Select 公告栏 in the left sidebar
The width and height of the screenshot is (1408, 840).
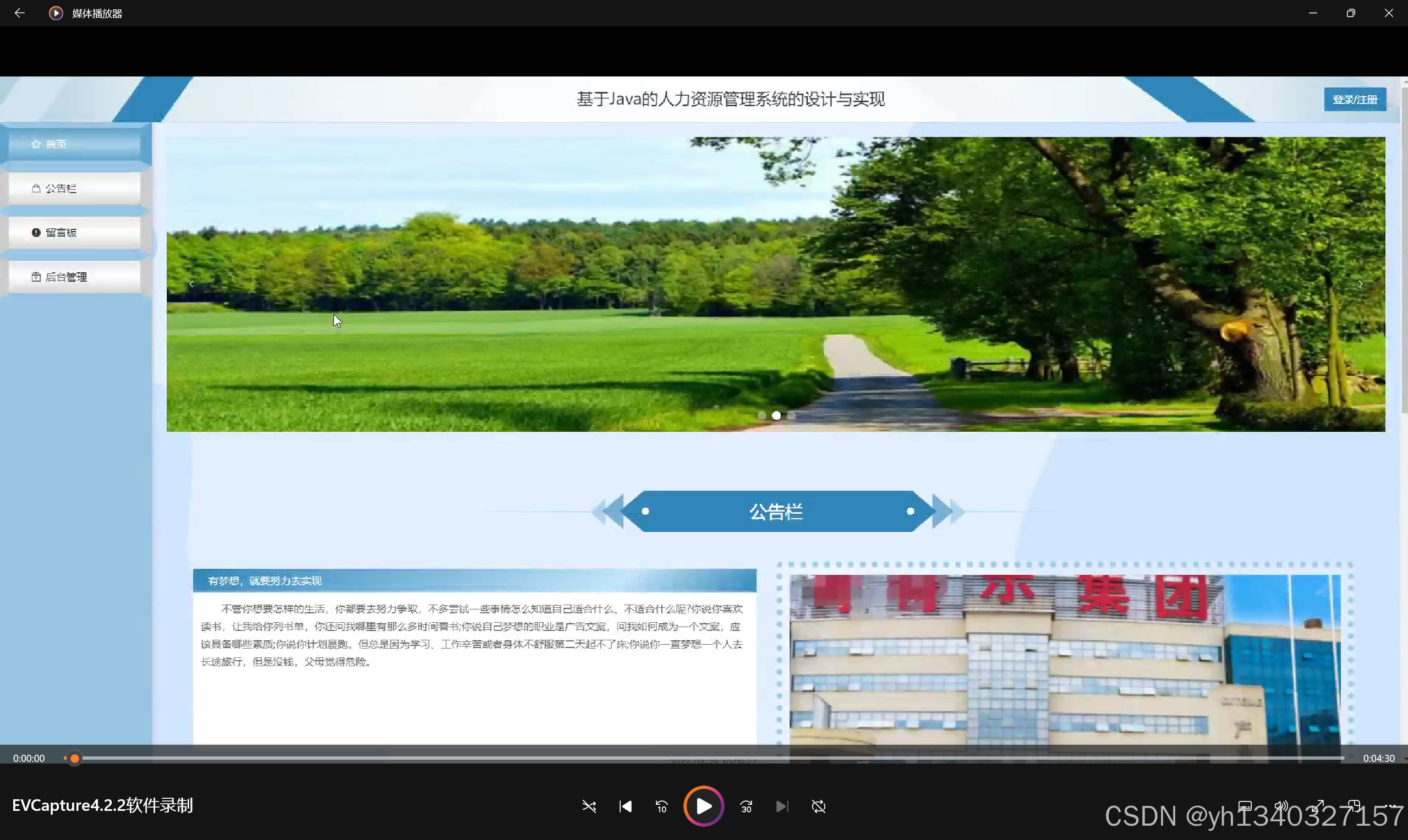coord(75,188)
